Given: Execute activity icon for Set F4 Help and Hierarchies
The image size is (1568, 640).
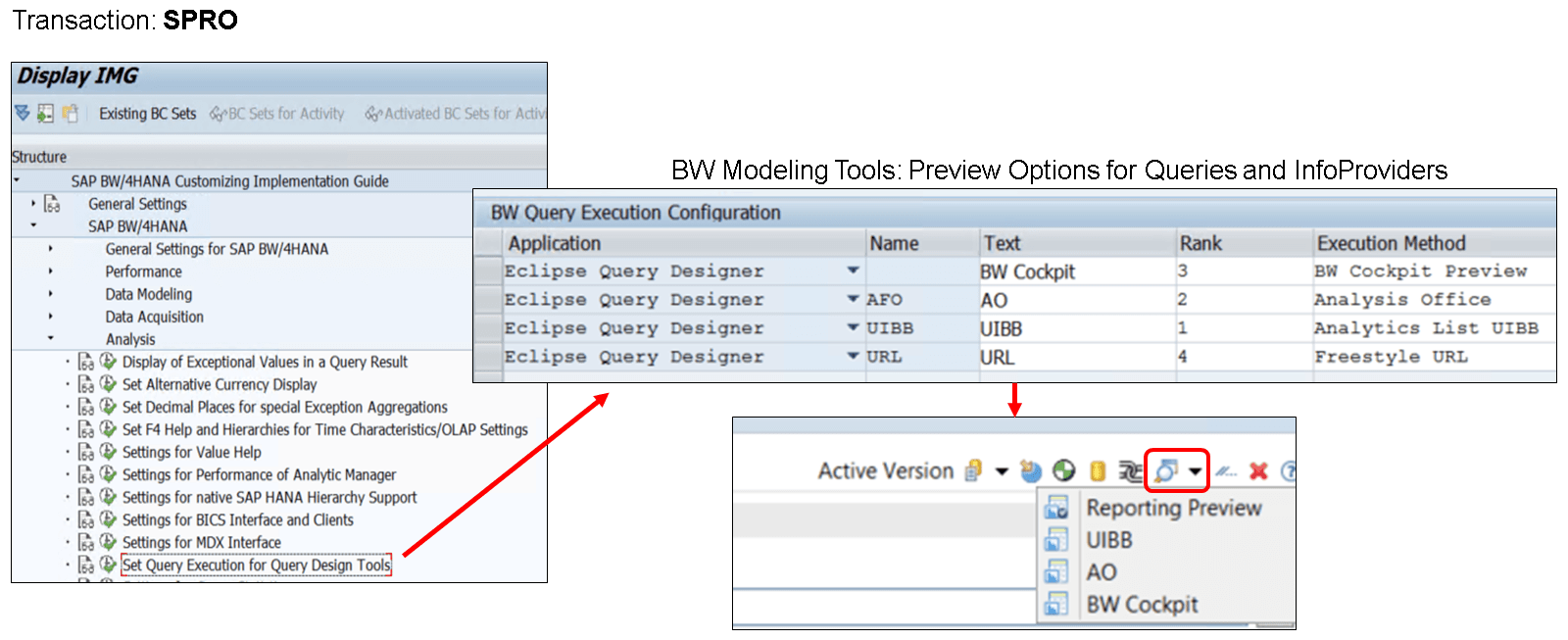Looking at the screenshot, I should (x=109, y=429).
